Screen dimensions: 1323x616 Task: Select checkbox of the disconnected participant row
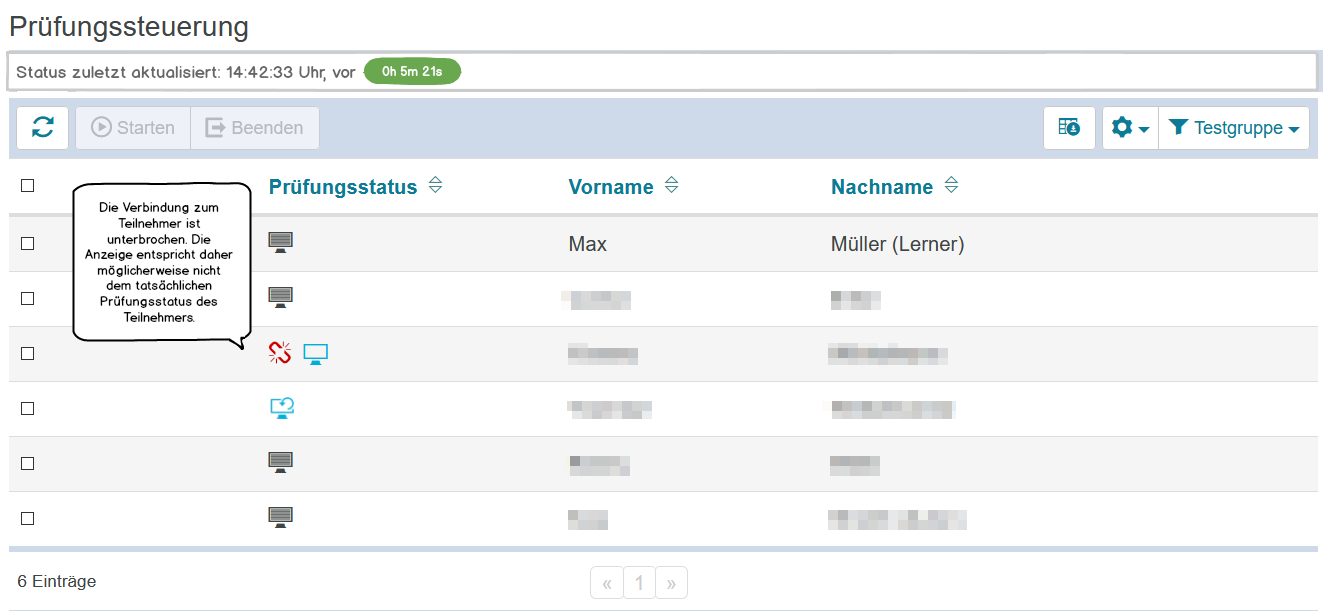pos(28,353)
